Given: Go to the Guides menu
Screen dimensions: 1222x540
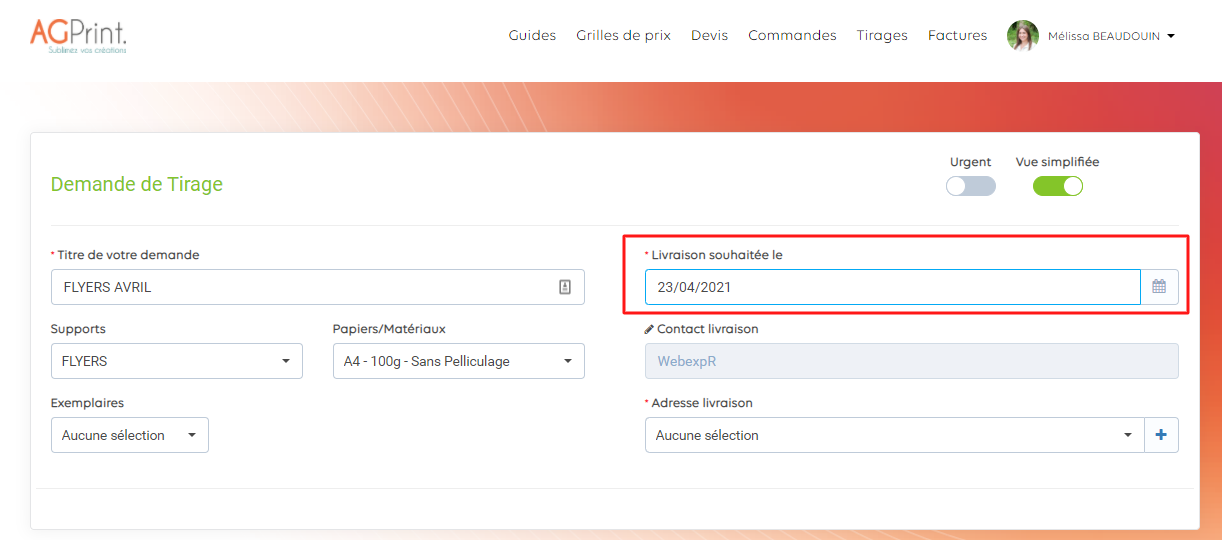Looking at the screenshot, I should 532,35.
